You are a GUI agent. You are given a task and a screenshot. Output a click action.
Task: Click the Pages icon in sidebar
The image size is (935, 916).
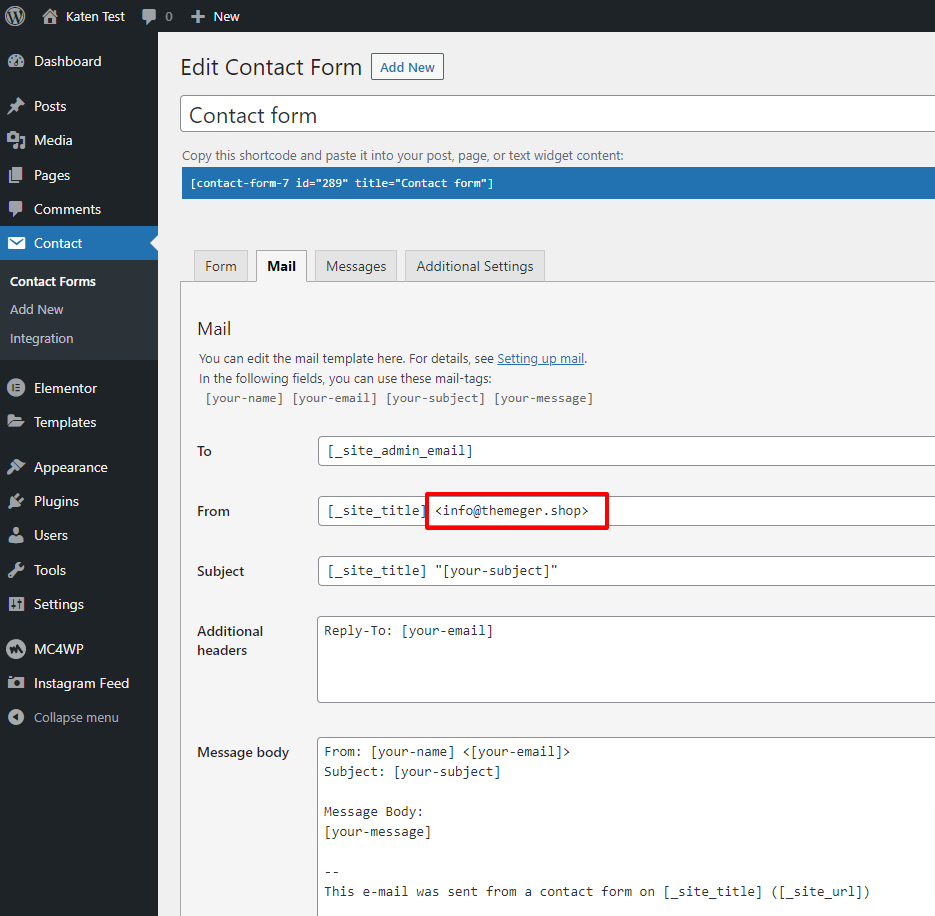point(16,175)
